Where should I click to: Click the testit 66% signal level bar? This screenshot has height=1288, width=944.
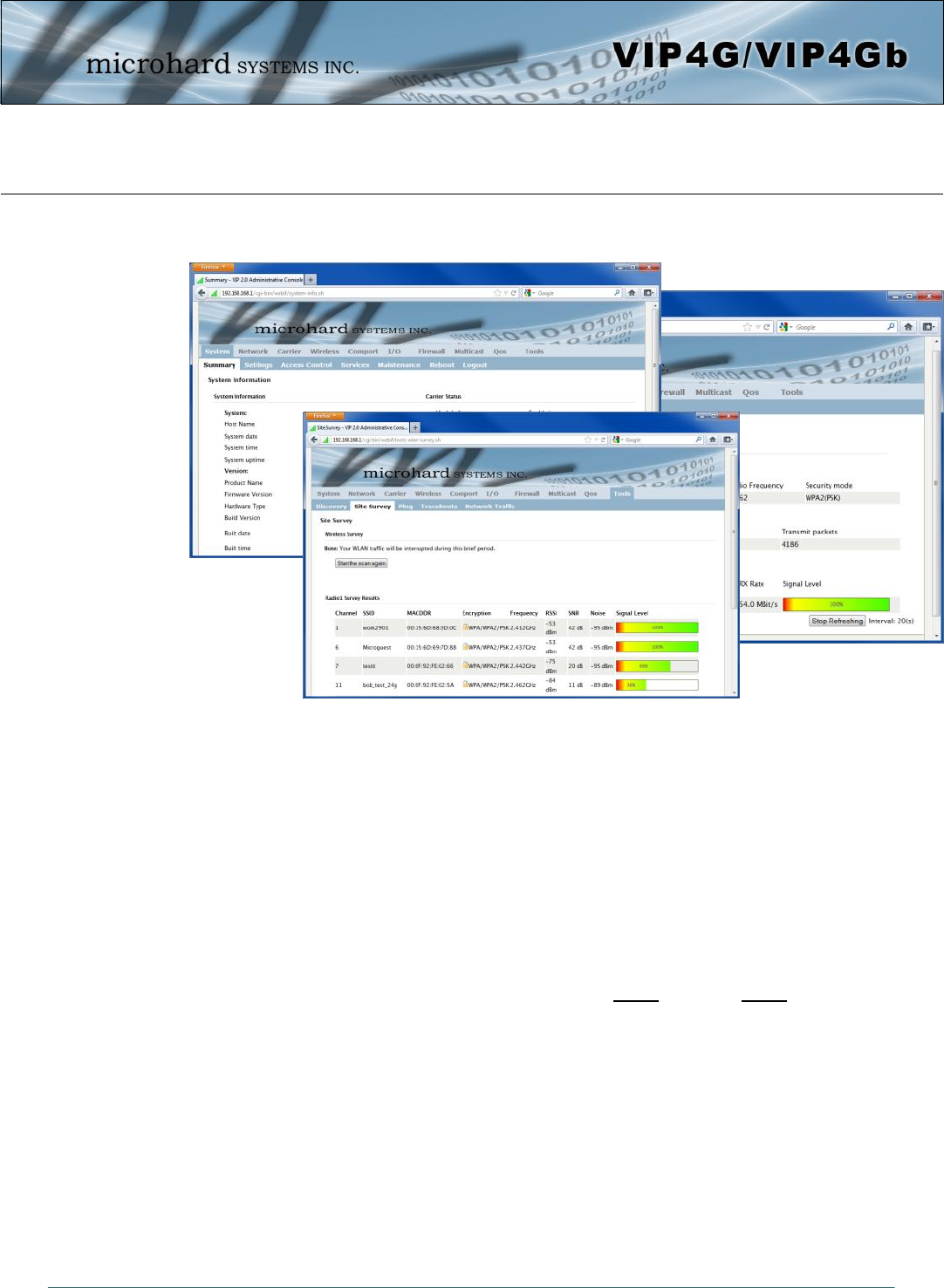click(x=657, y=665)
